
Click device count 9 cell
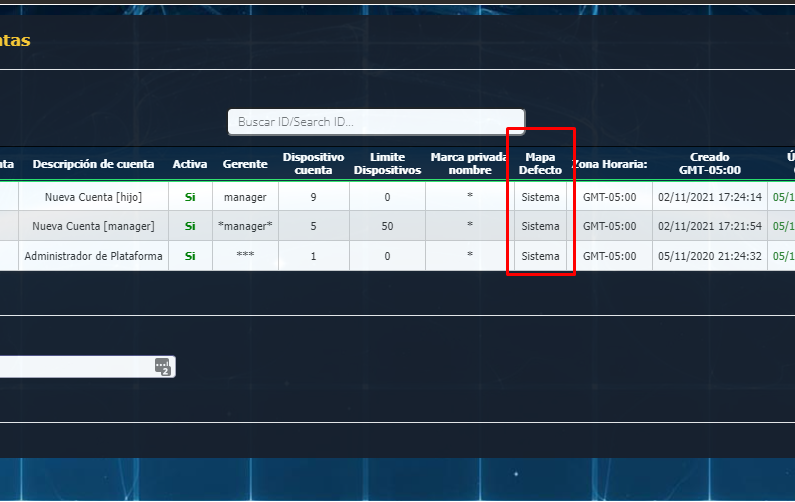click(x=313, y=197)
